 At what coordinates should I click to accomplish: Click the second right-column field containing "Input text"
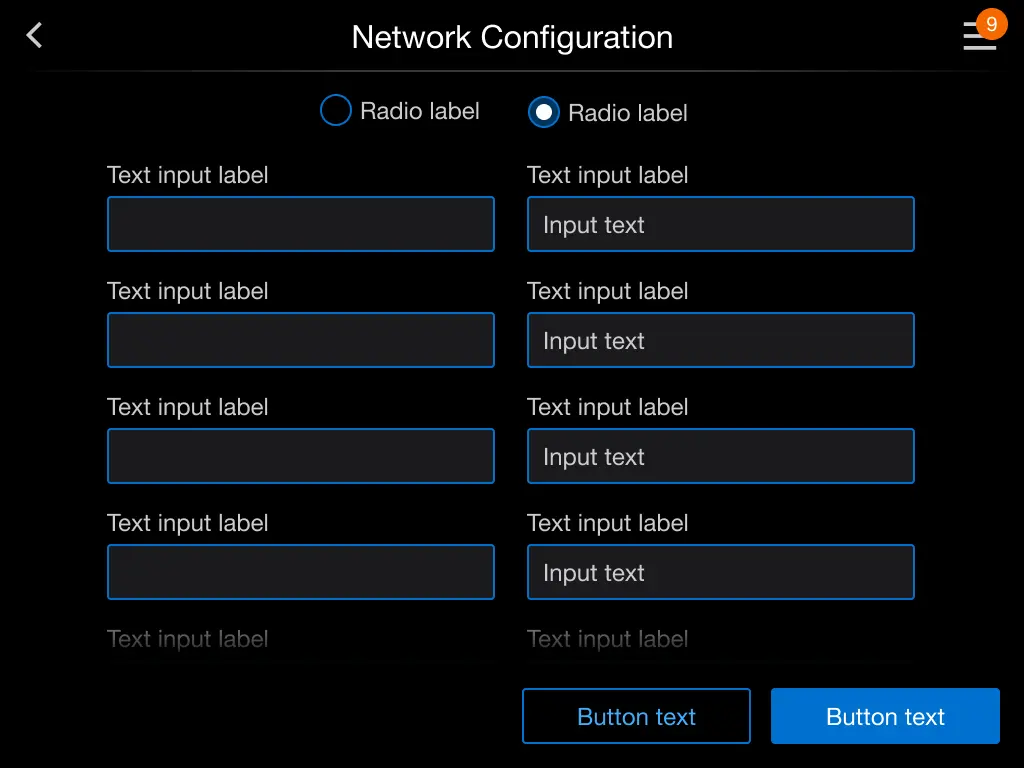pos(720,340)
